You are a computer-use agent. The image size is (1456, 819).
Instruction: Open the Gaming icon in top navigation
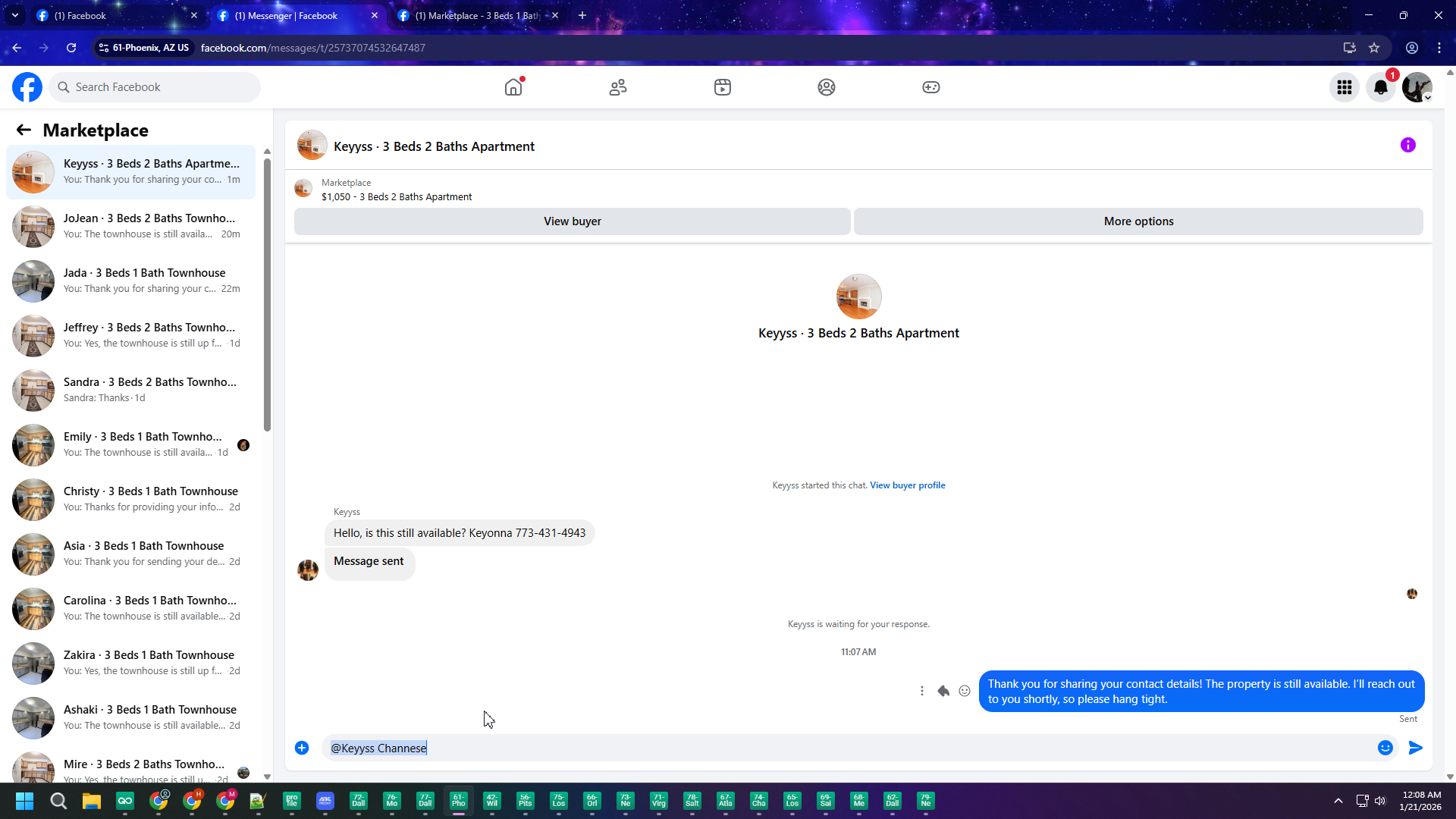[931, 87]
